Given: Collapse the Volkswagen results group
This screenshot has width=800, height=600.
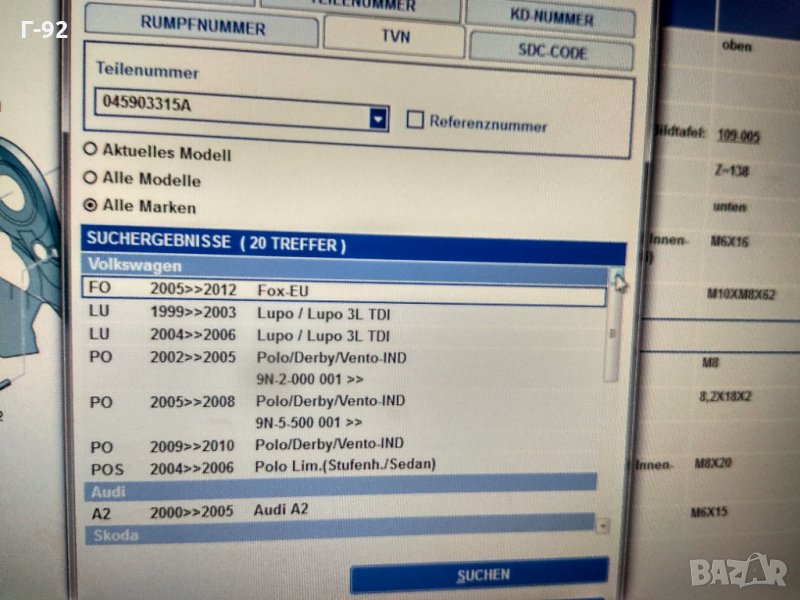Looking at the screenshot, I should 340,267.
